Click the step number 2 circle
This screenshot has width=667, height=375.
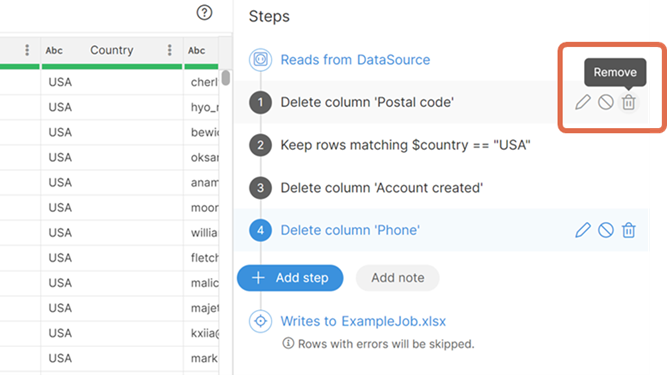coord(260,145)
